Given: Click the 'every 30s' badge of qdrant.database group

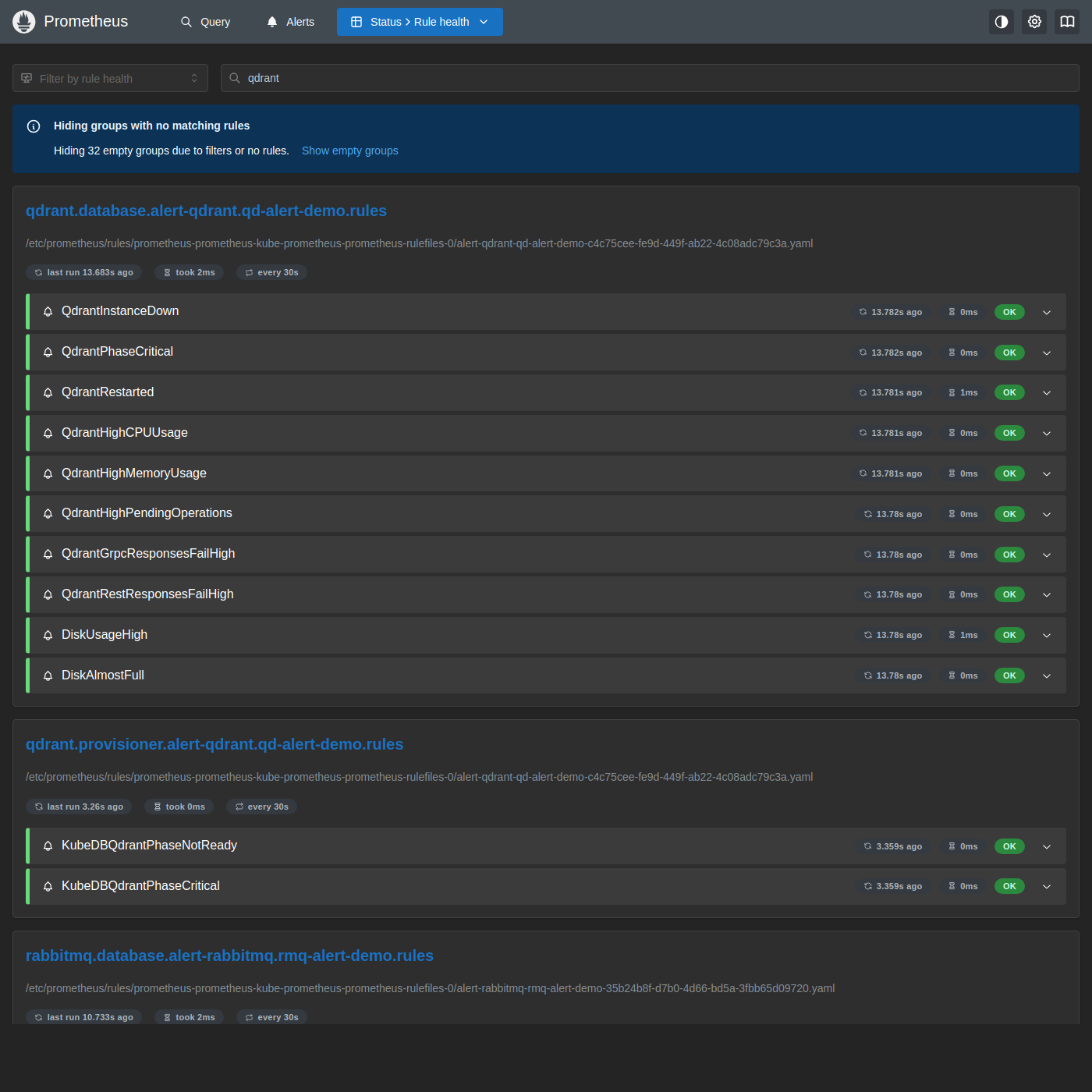Looking at the screenshot, I should [x=271, y=272].
